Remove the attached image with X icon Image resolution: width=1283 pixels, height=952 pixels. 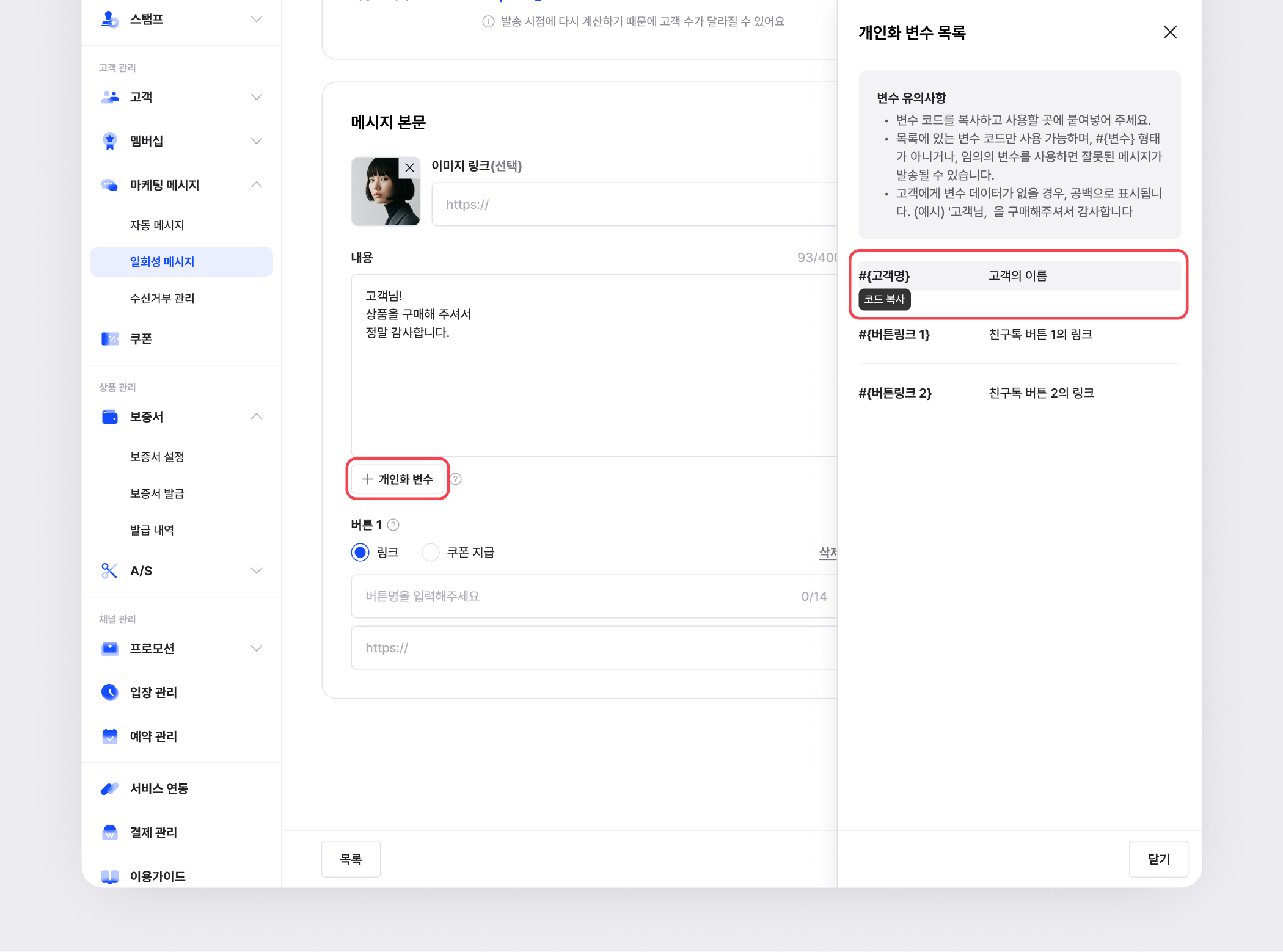pyautogui.click(x=409, y=168)
